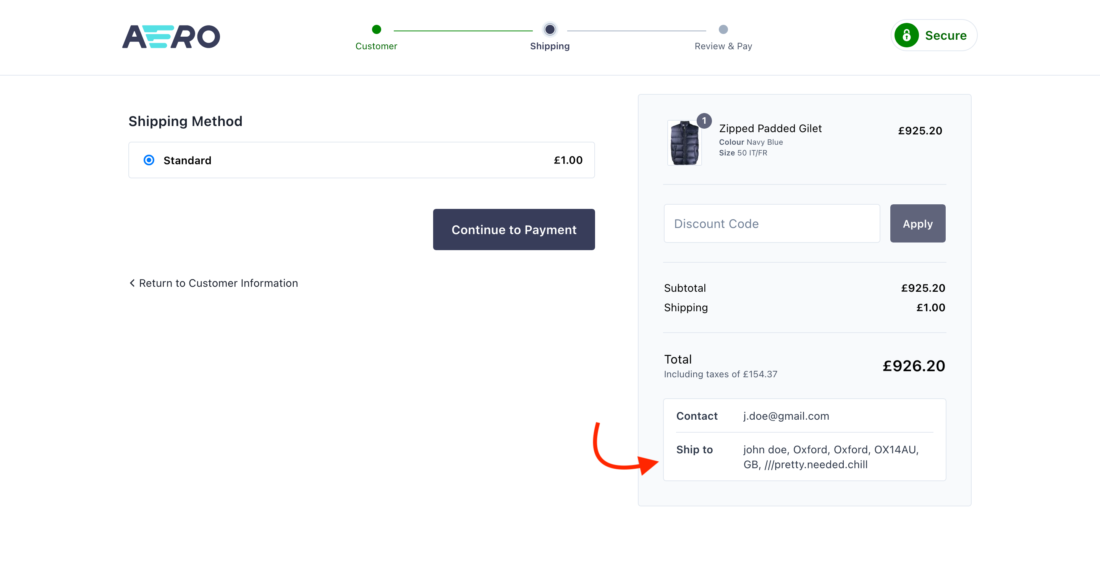This screenshot has height=582, width=1100.
Task: Click the Zipped Padded Gilet product name
Action: pos(770,128)
